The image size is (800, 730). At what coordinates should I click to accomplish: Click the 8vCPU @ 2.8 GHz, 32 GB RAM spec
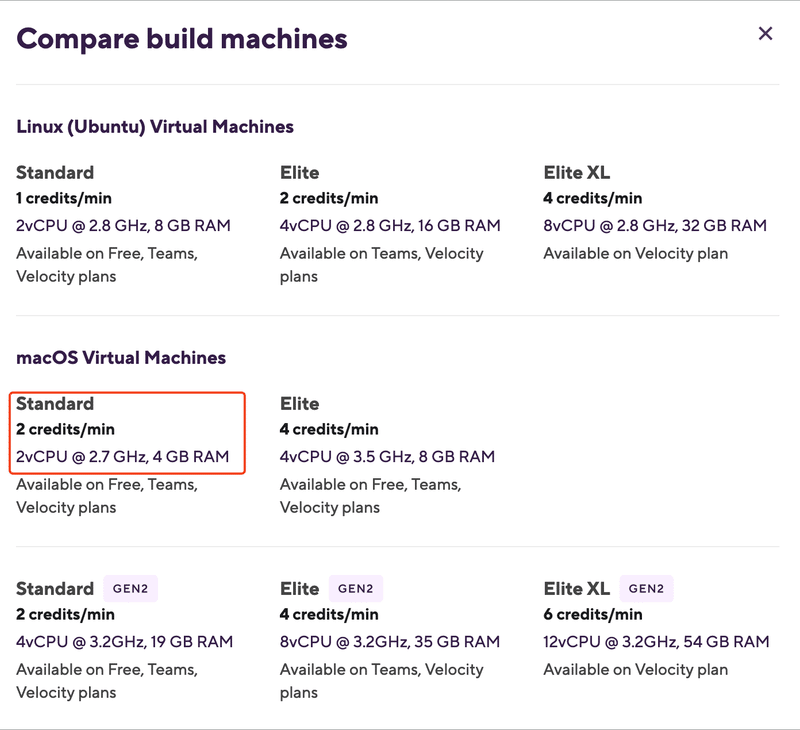(655, 225)
